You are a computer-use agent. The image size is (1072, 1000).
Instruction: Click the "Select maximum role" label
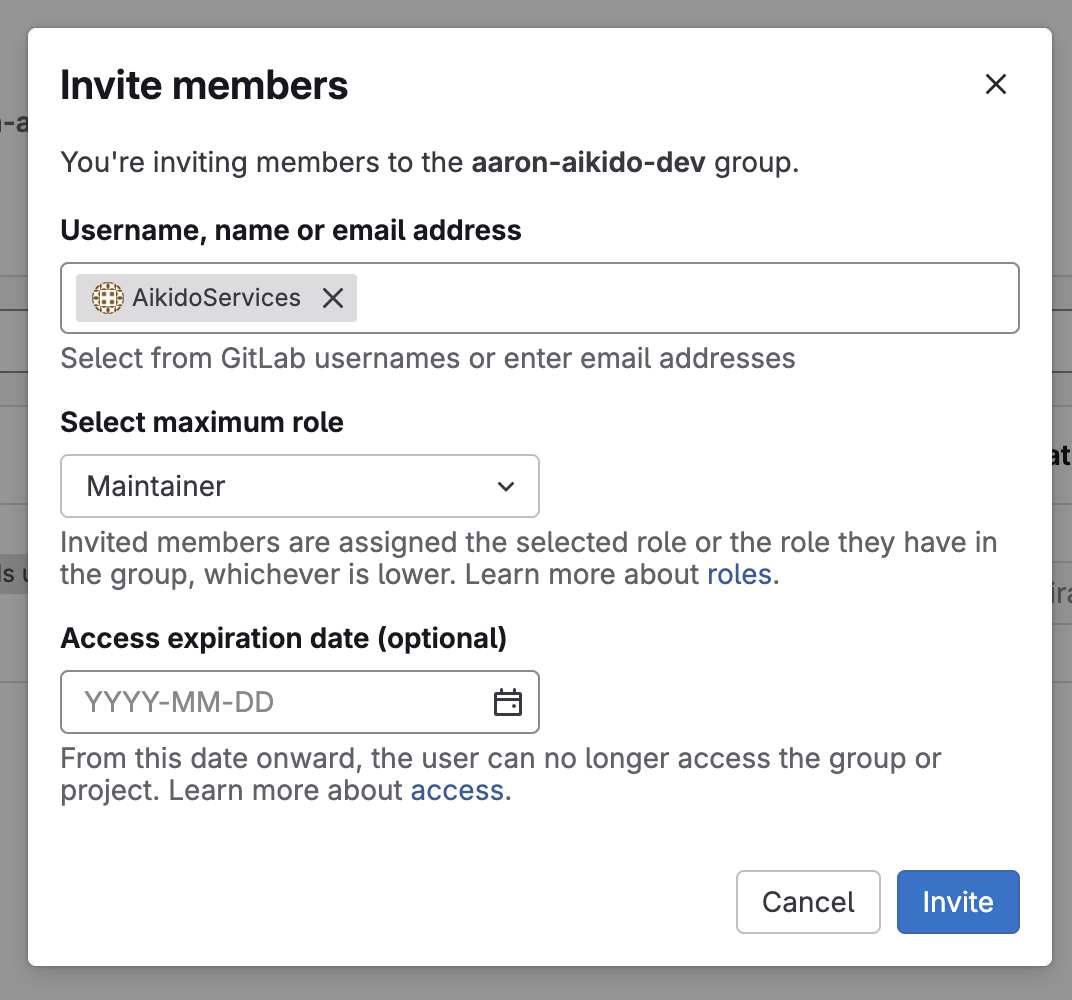point(202,423)
